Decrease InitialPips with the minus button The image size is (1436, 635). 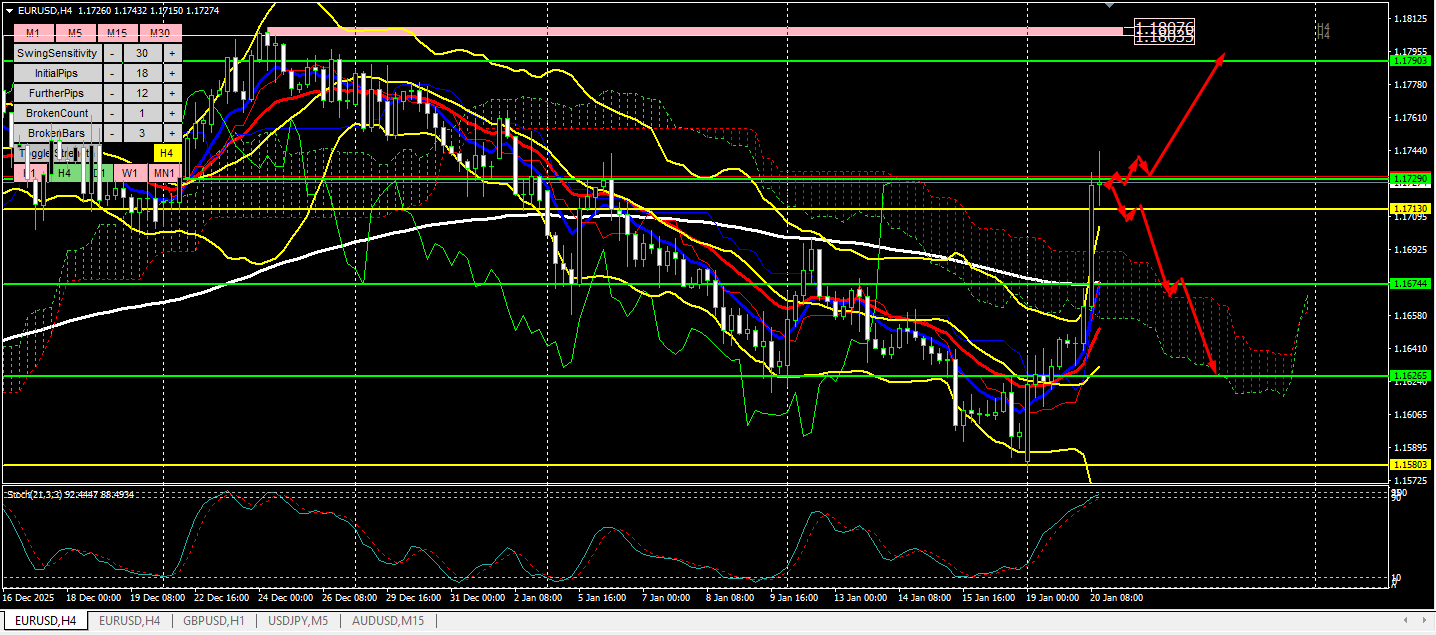(112, 73)
